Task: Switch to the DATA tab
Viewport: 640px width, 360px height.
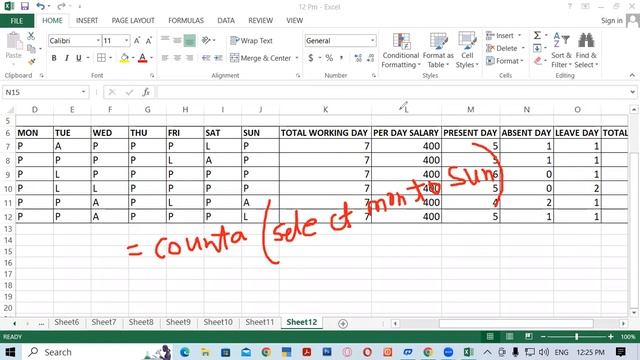Action: tap(226, 20)
